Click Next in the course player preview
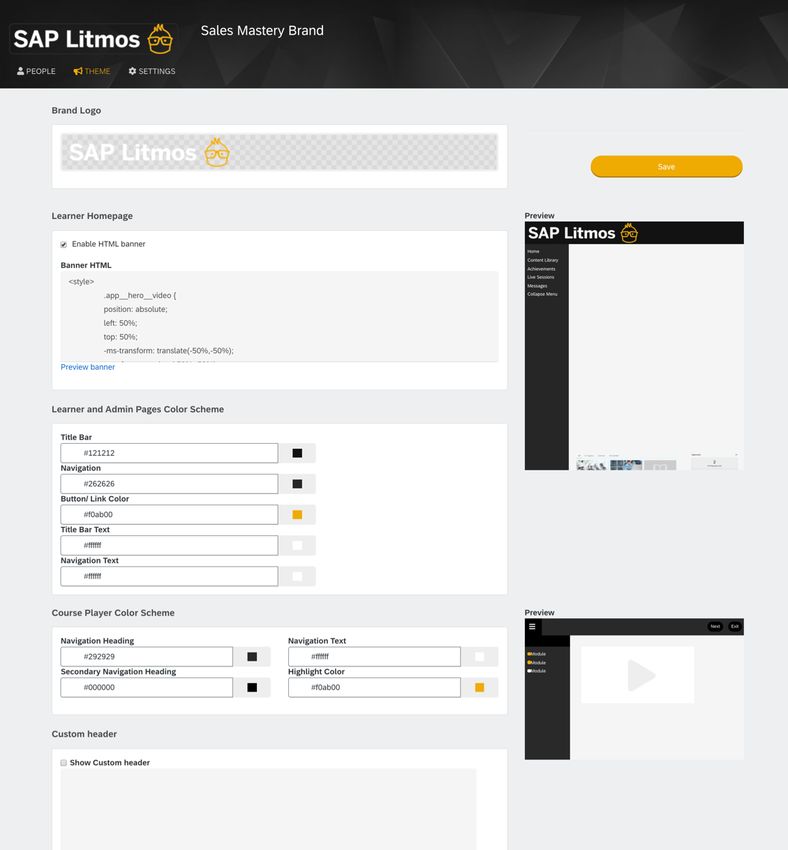This screenshot has width=788, height=850. coord(715,627)
